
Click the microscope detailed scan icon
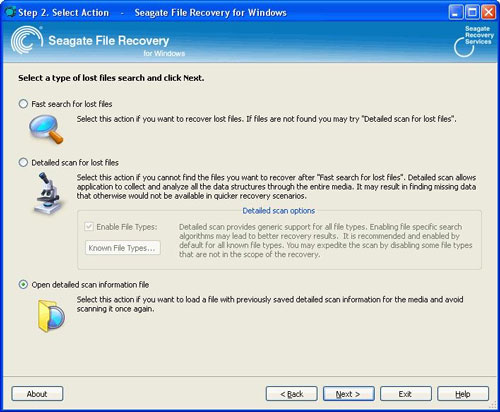49,194
